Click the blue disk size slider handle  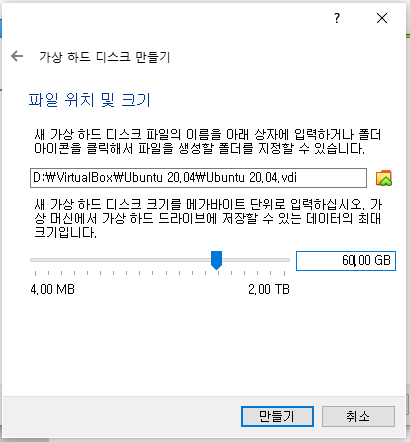point(216,260)
